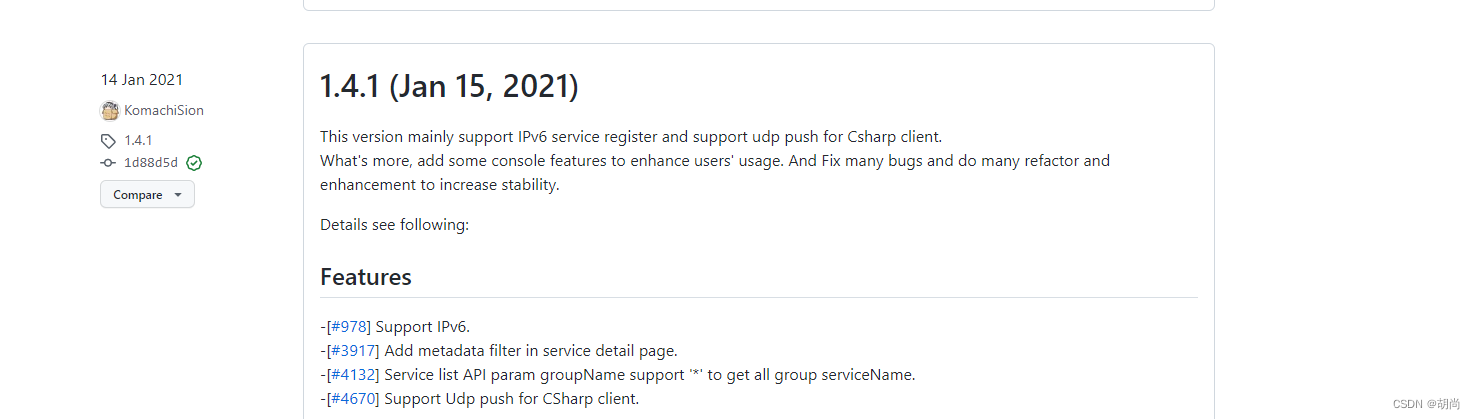Follow the #3917 issue link
The image size is (1475, 419).
coord(353,351)
